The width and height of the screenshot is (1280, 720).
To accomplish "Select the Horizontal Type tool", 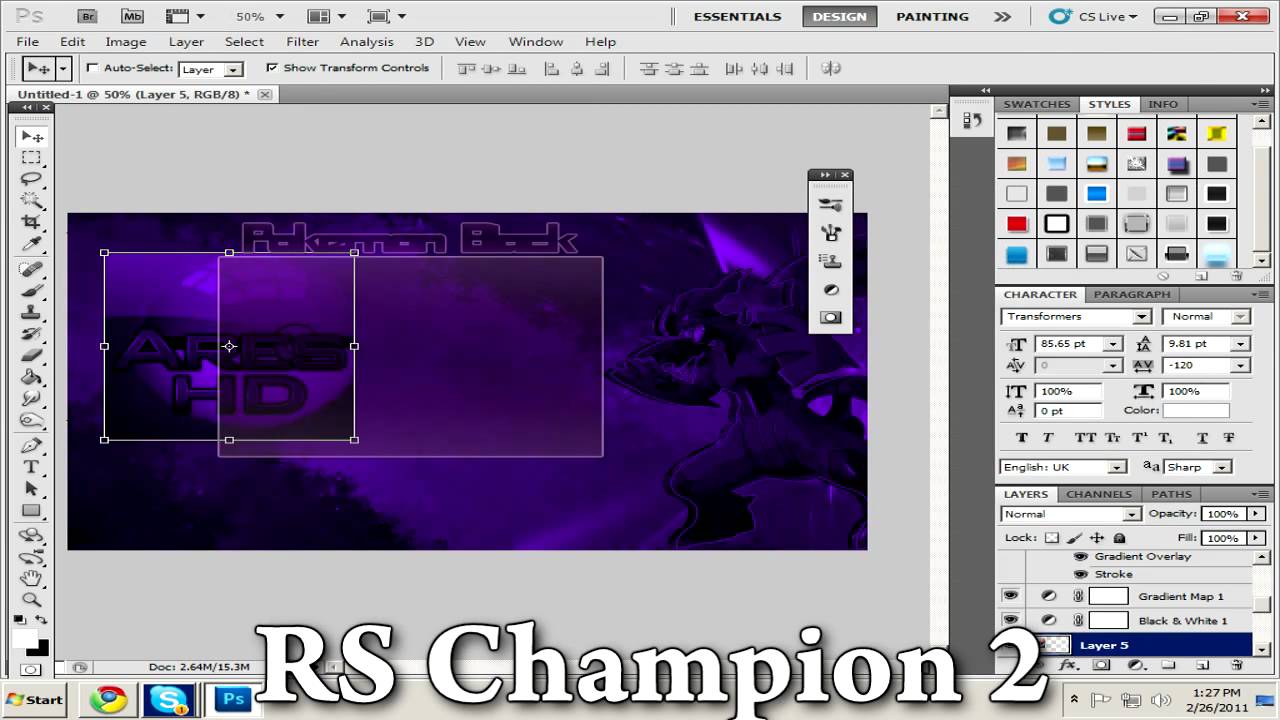I will coord(32,467).
